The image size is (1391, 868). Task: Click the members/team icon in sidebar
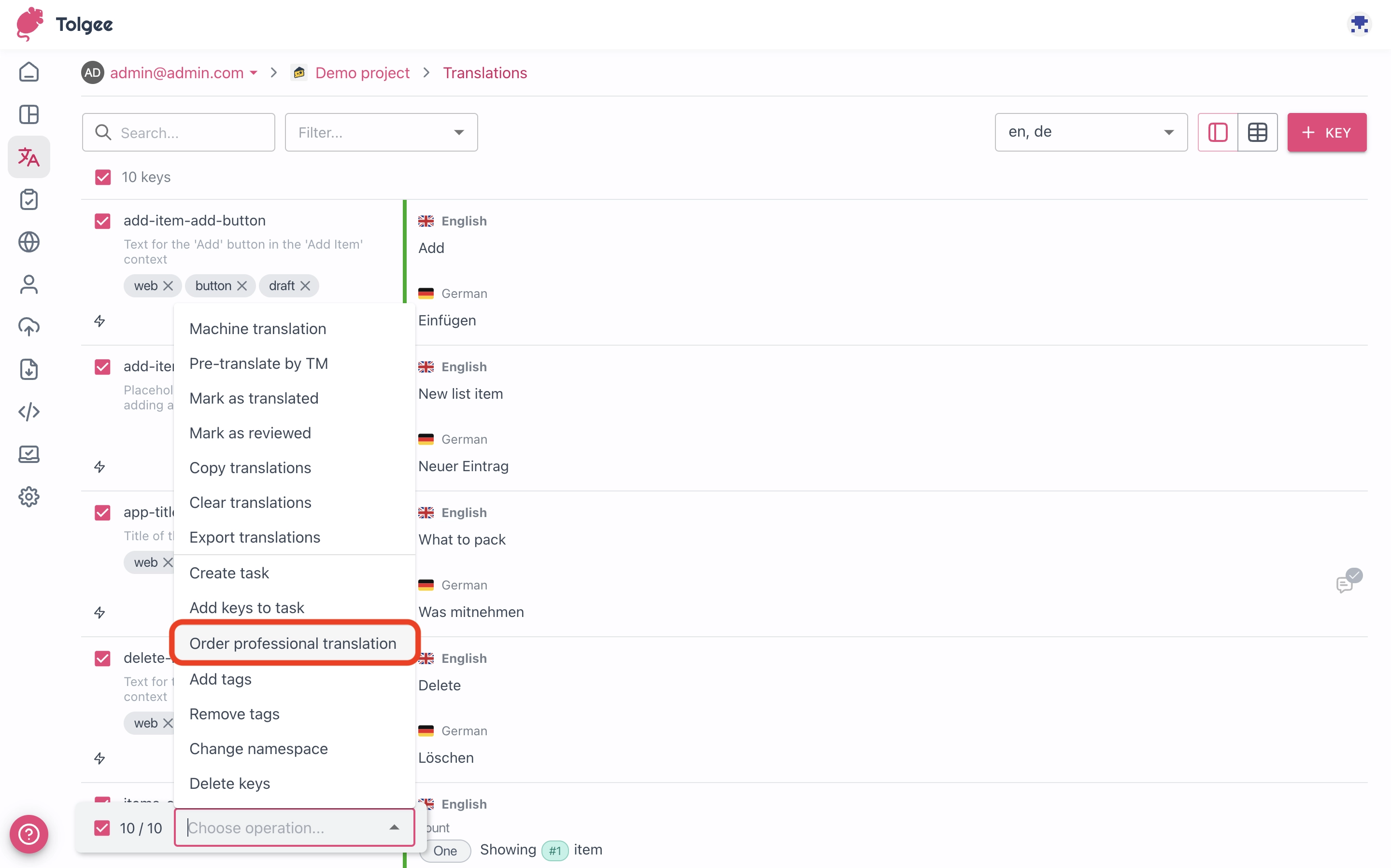(29, 284)
